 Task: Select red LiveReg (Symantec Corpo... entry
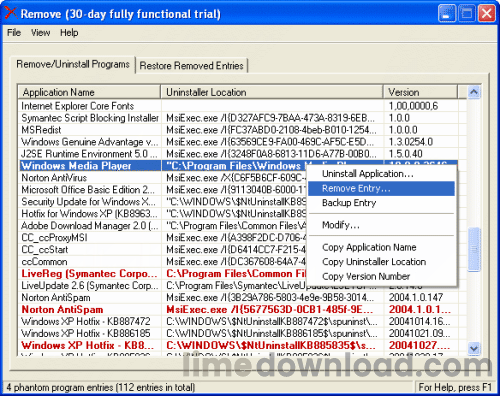[89, 274]
